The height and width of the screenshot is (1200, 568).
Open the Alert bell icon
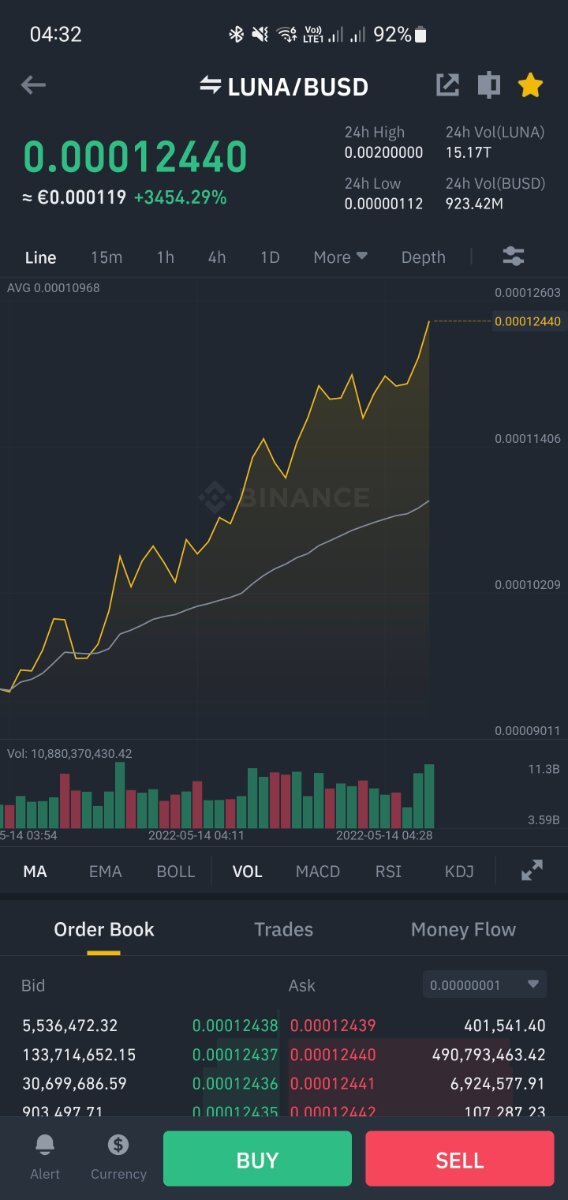pos(45,1145)
